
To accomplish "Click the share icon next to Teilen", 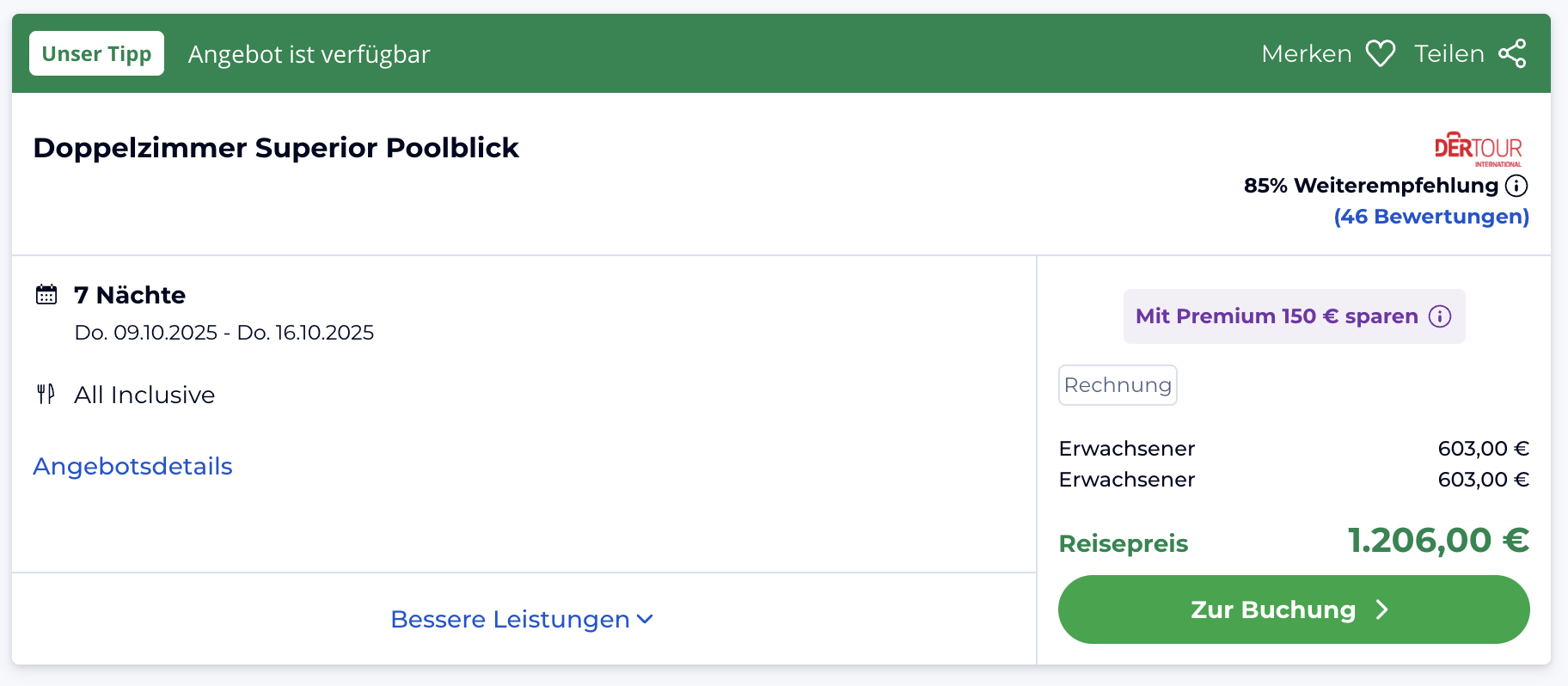I will [1512, 53].
